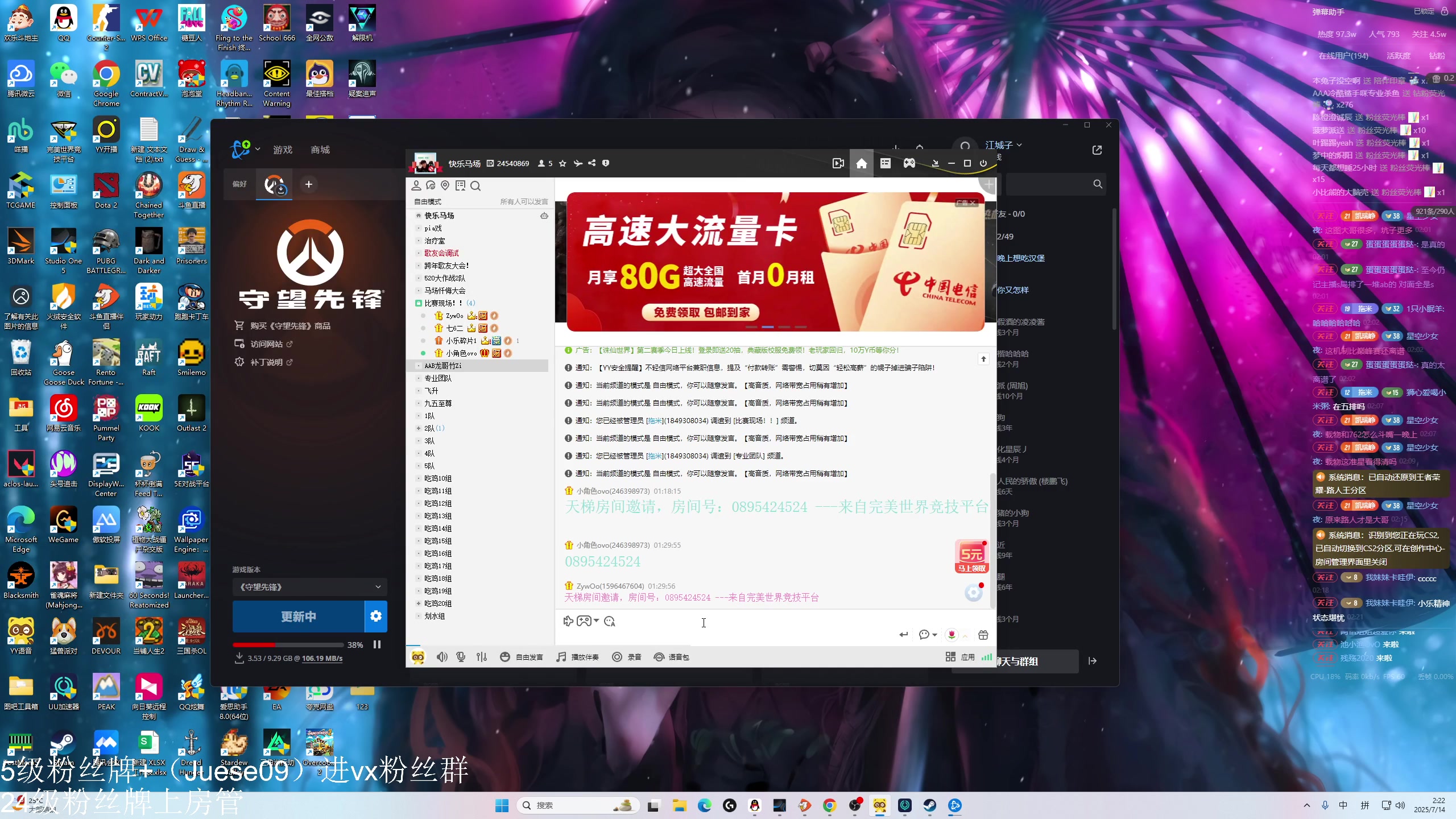Screen dimensions: 1456x819
Task: Open the 自由发言 speaking mode selector
Action: click(521, 657)
